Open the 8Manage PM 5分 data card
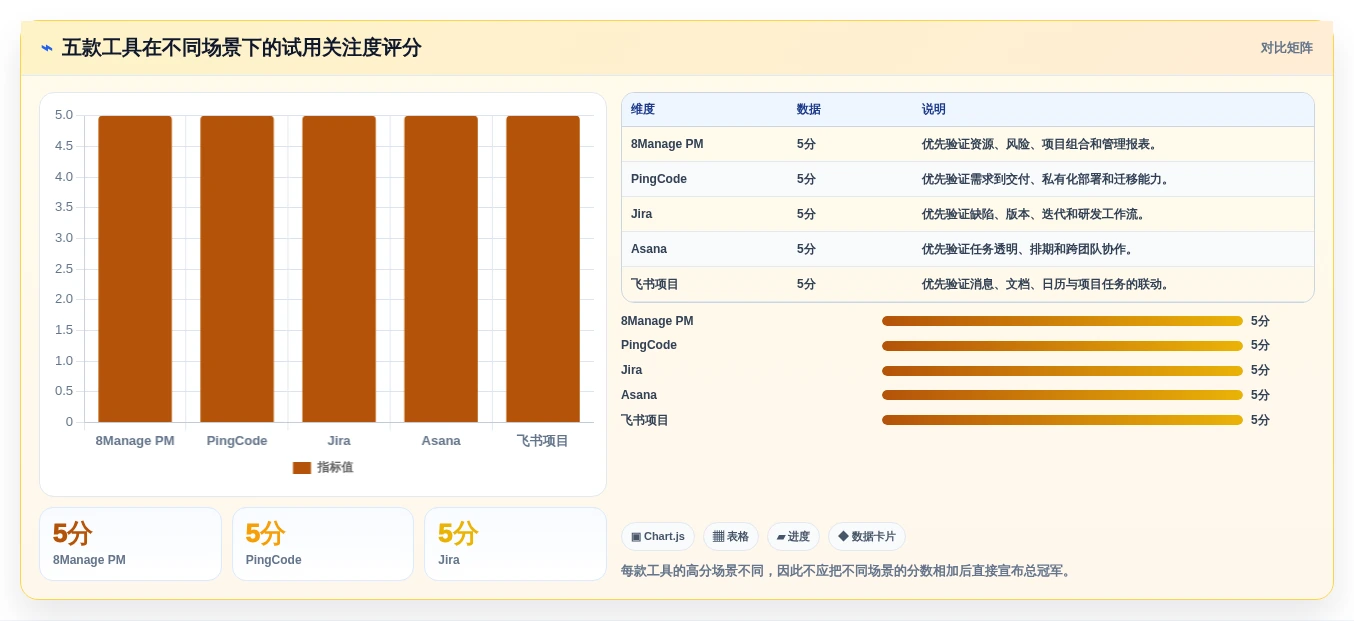Viewport: 1354px width, 621px height. 130,544
